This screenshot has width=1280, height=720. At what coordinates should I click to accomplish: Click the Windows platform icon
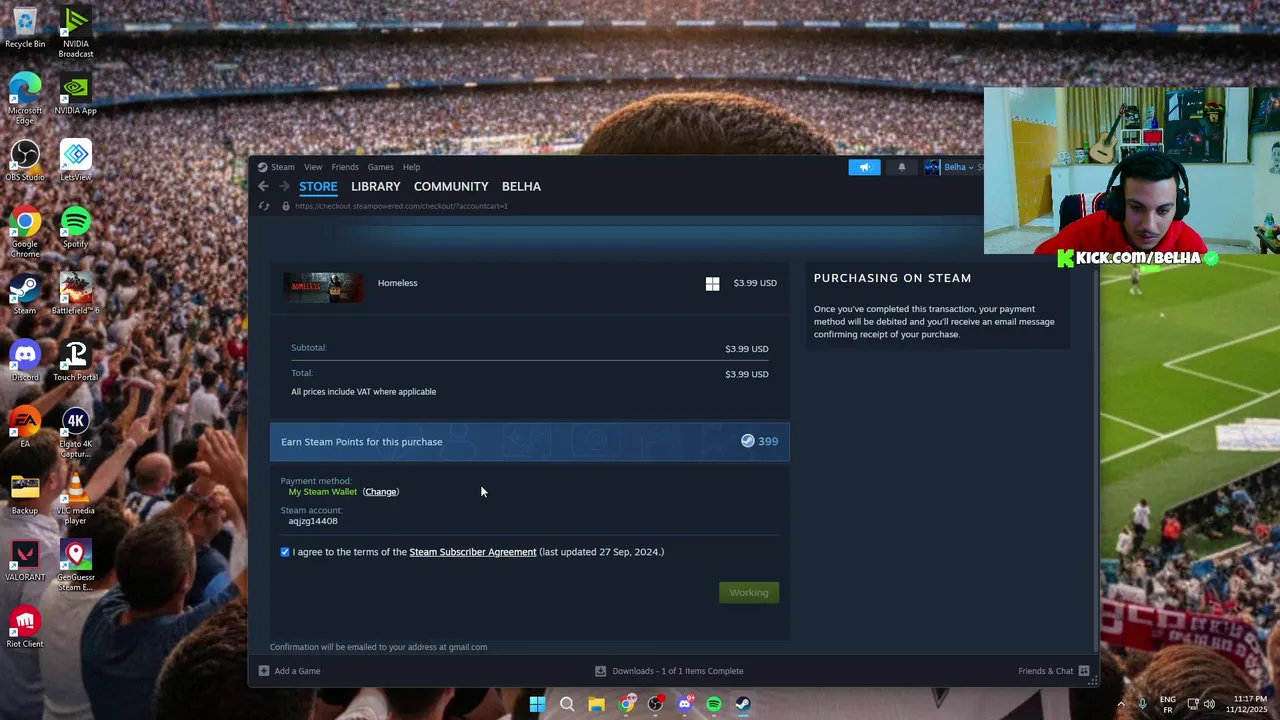(x=712, y=284)
